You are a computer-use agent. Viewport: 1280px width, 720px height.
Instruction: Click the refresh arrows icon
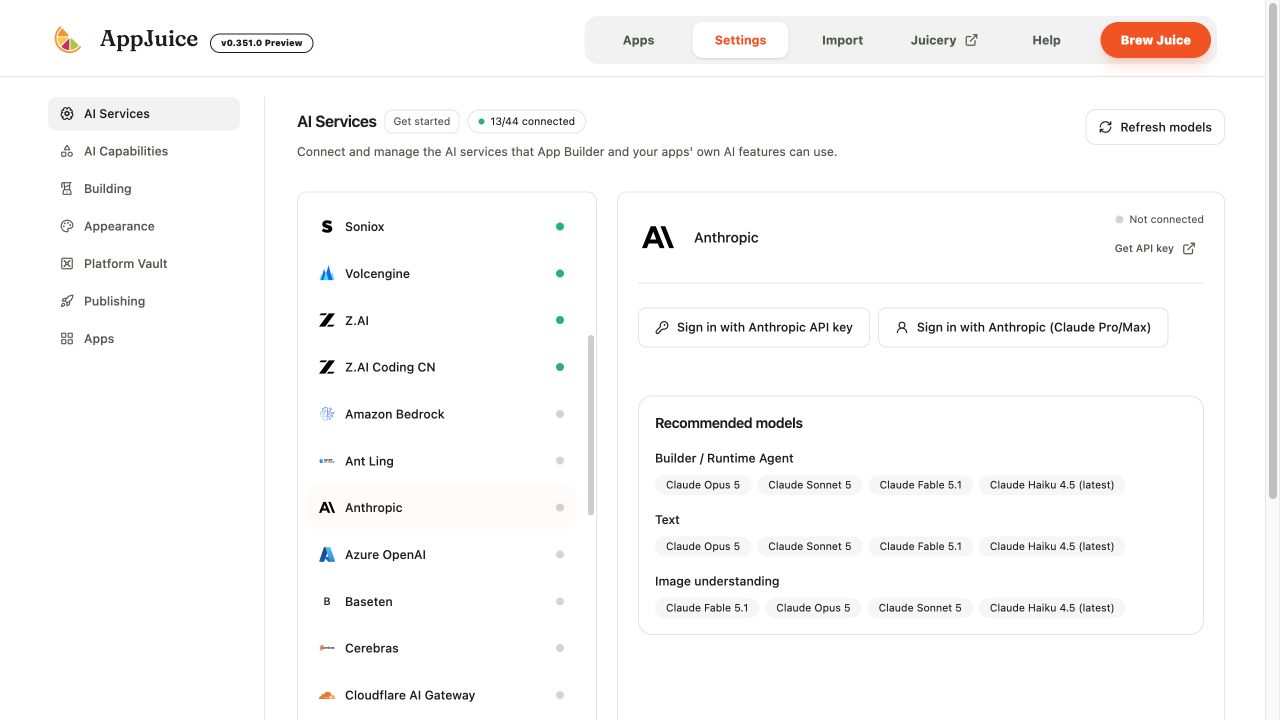[x=1105, y=127]
